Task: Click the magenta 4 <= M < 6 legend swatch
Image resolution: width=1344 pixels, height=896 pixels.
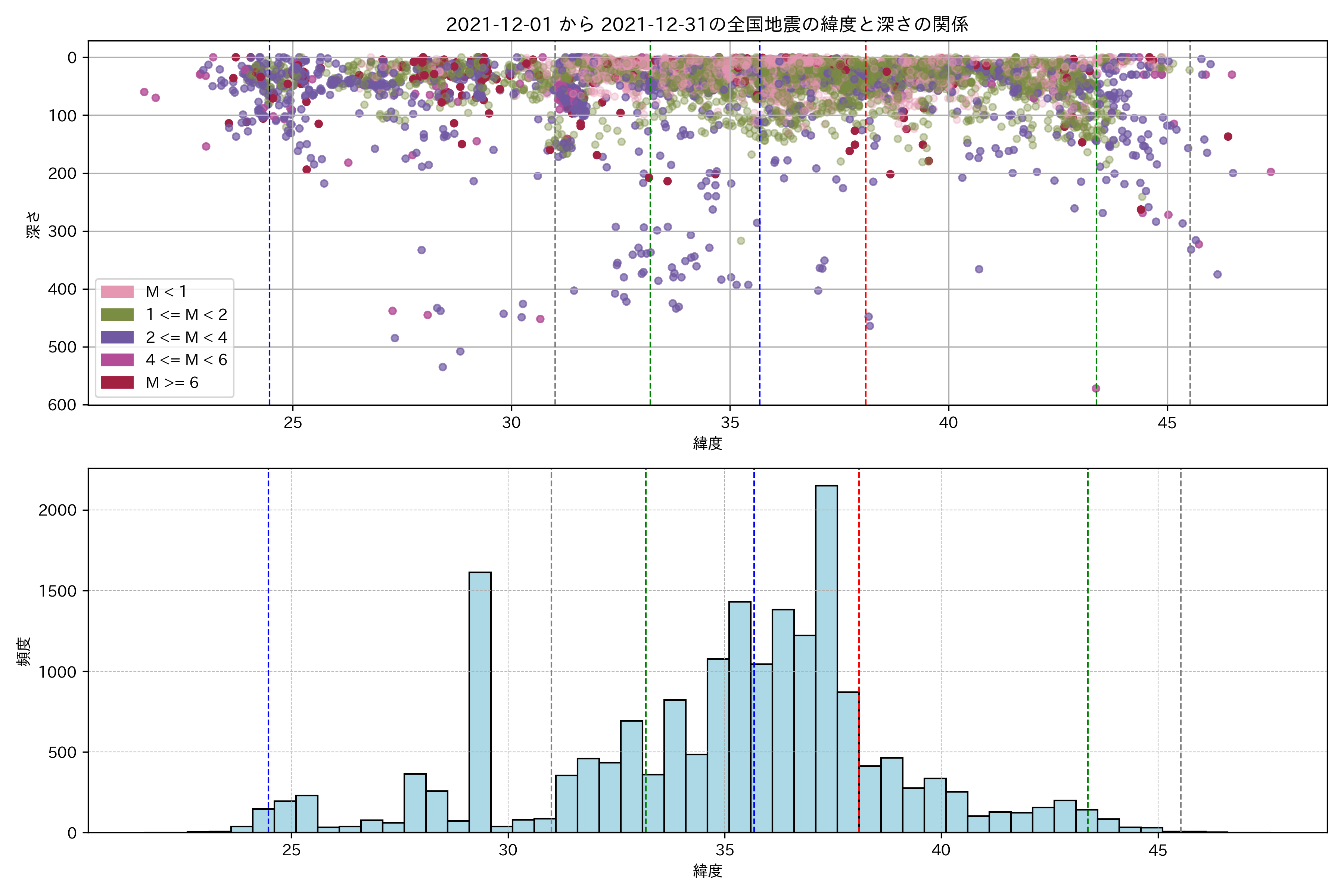Action: pos(117,360)
